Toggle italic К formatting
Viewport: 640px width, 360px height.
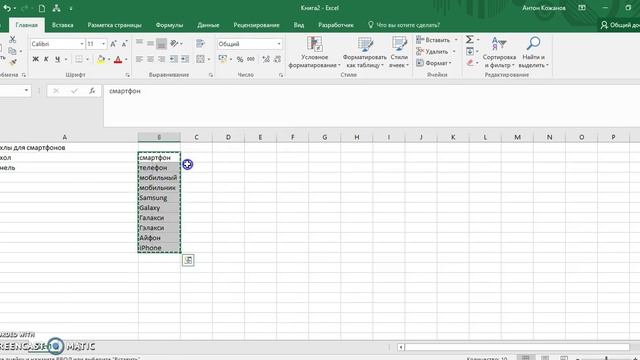46,59
